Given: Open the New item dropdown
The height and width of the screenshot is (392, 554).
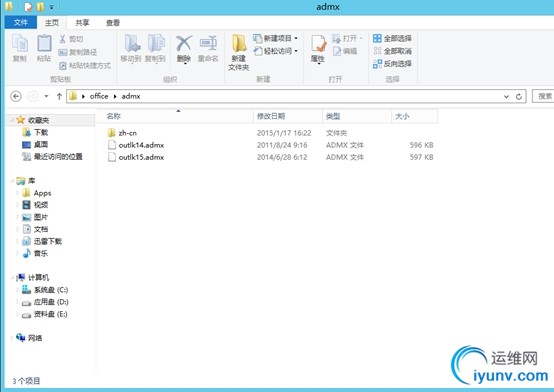Looking at the screenshot, I should pos(276,38).
